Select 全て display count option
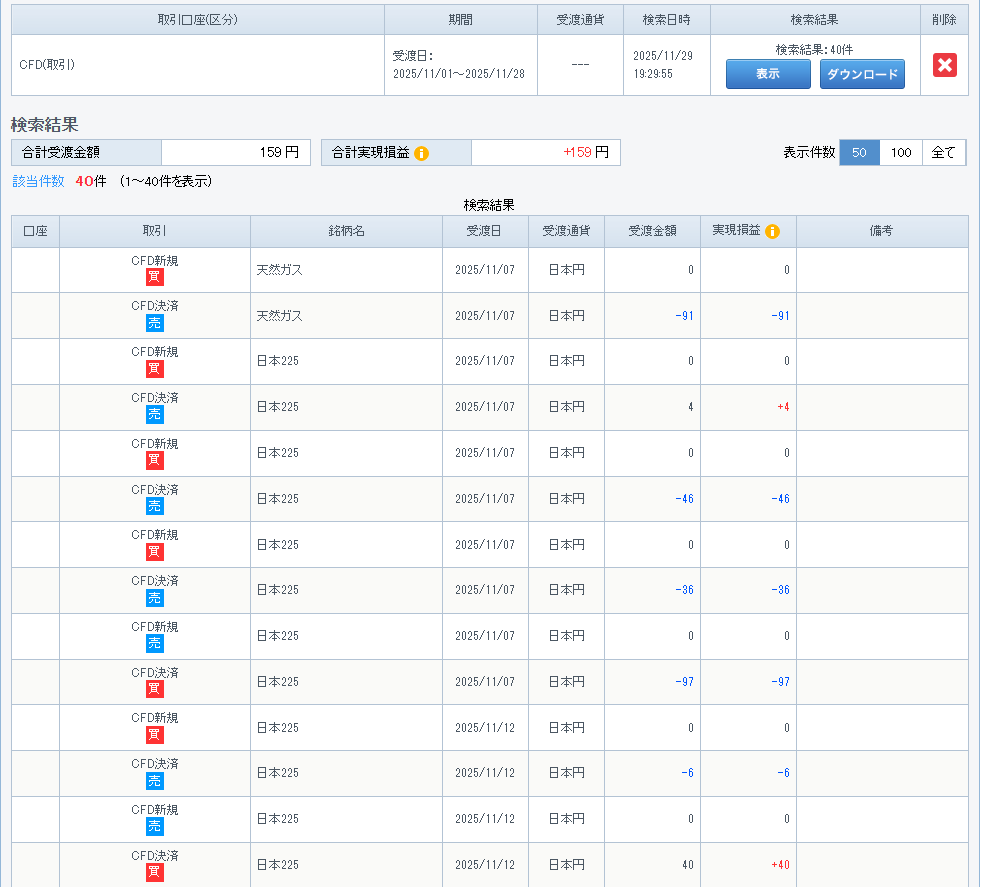The height and width of the screenshot is (887, 990). point(943,153)
